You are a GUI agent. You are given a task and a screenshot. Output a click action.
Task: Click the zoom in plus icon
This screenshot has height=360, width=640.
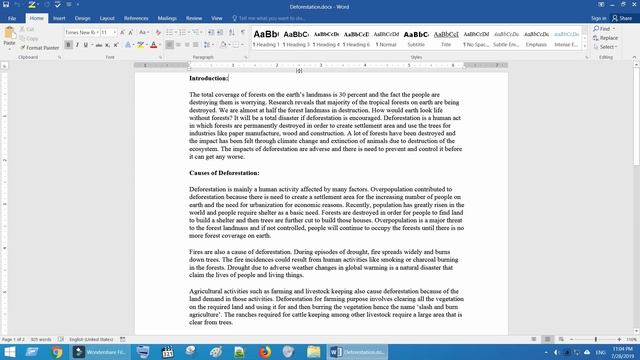(619, 339)
